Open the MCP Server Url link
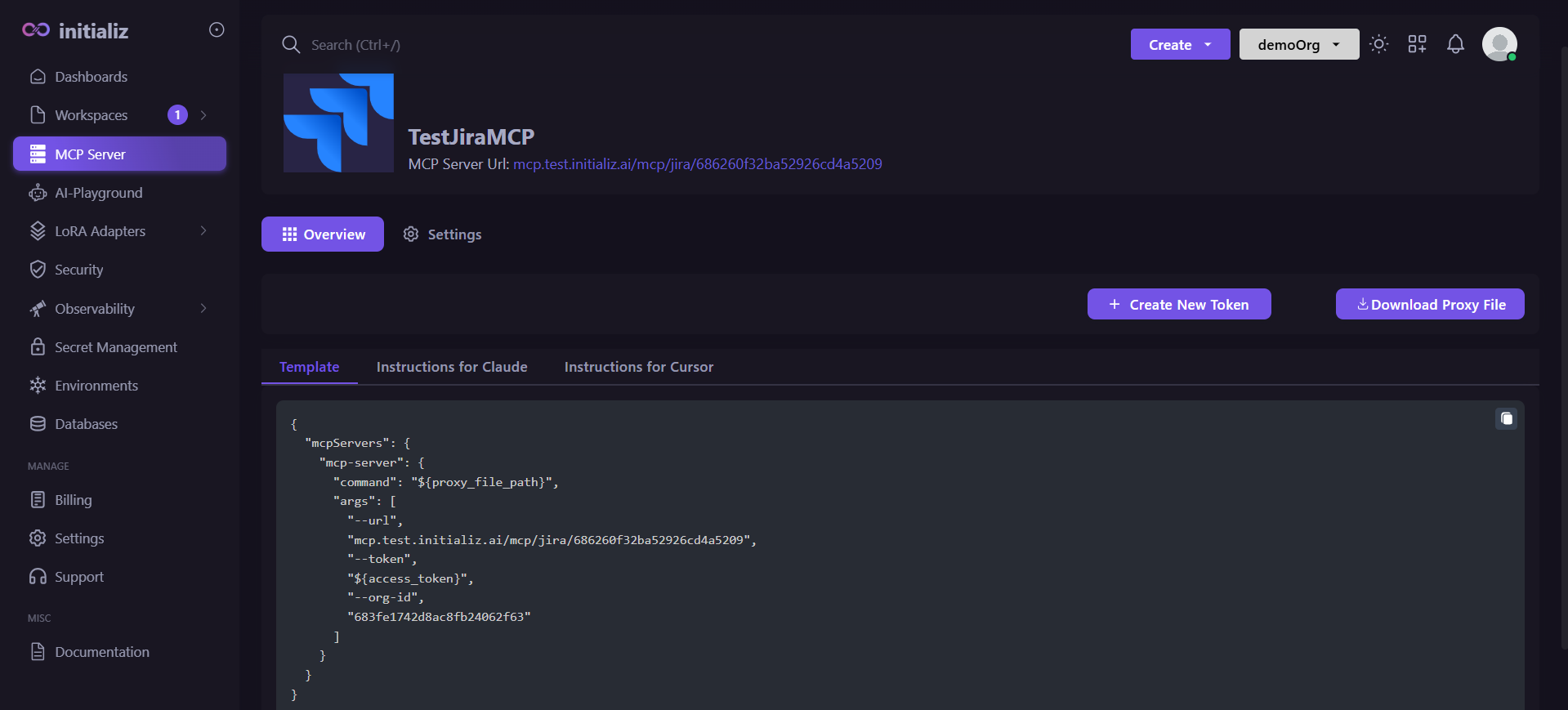Image resolution: width=1568 pixels, height=710 pixels. [698, 164]
